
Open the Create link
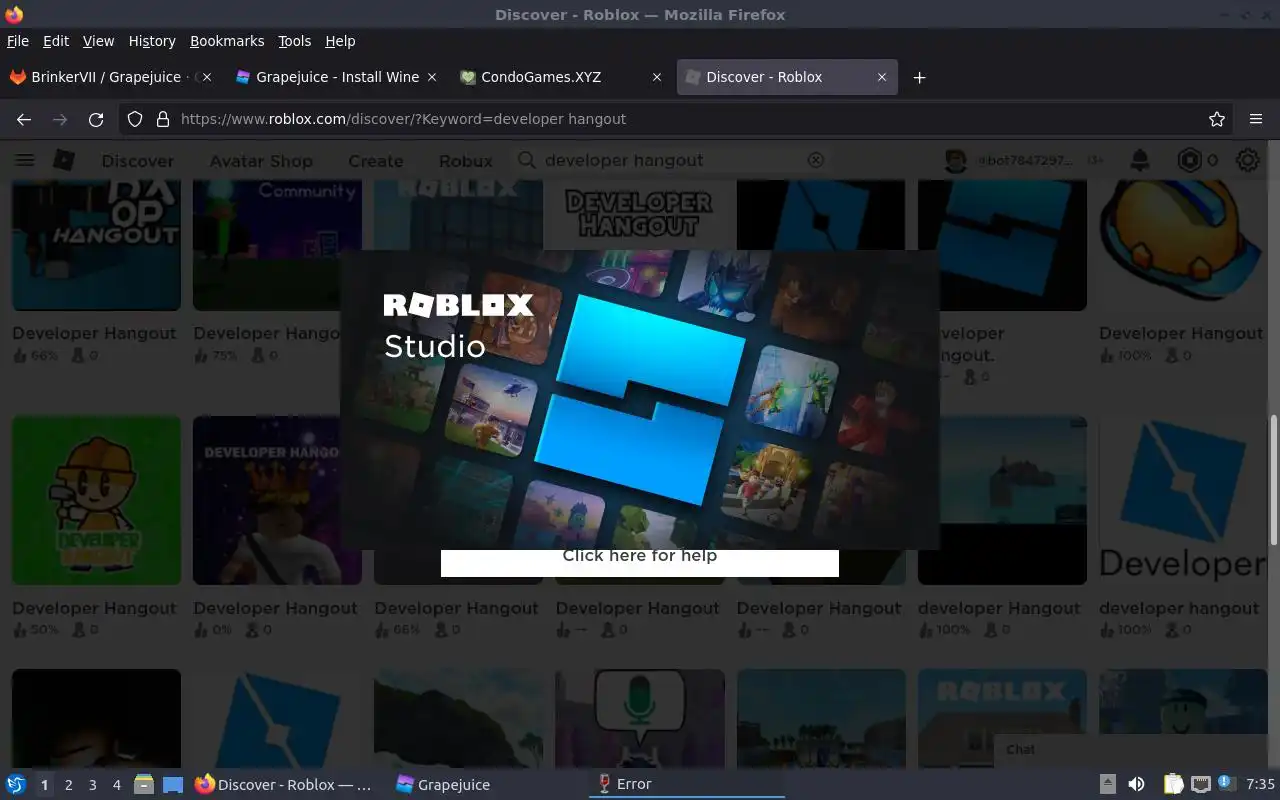point(376,160)
